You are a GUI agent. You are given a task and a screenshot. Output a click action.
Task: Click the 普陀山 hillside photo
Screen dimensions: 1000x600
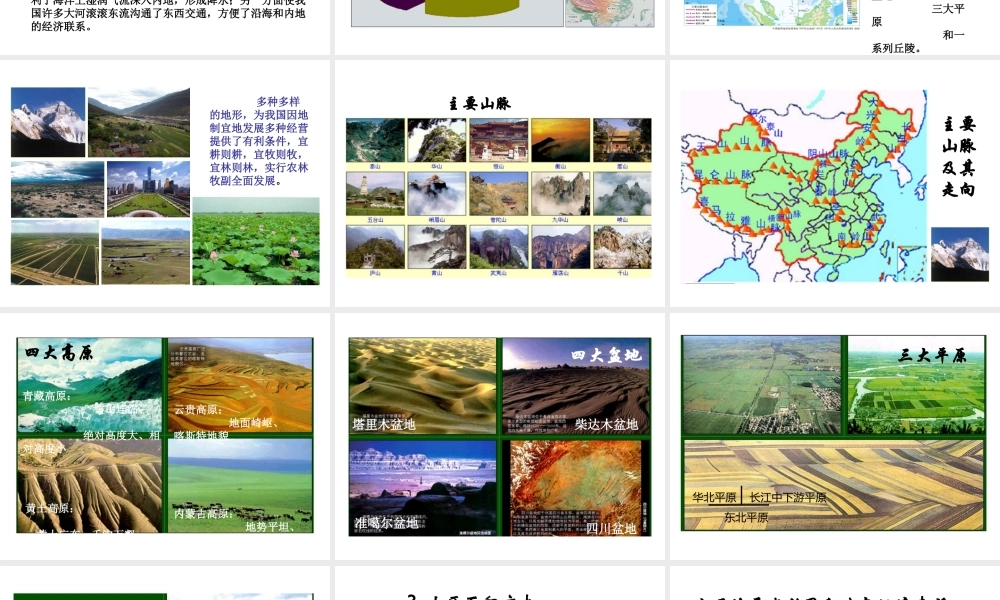coord(499,193)
